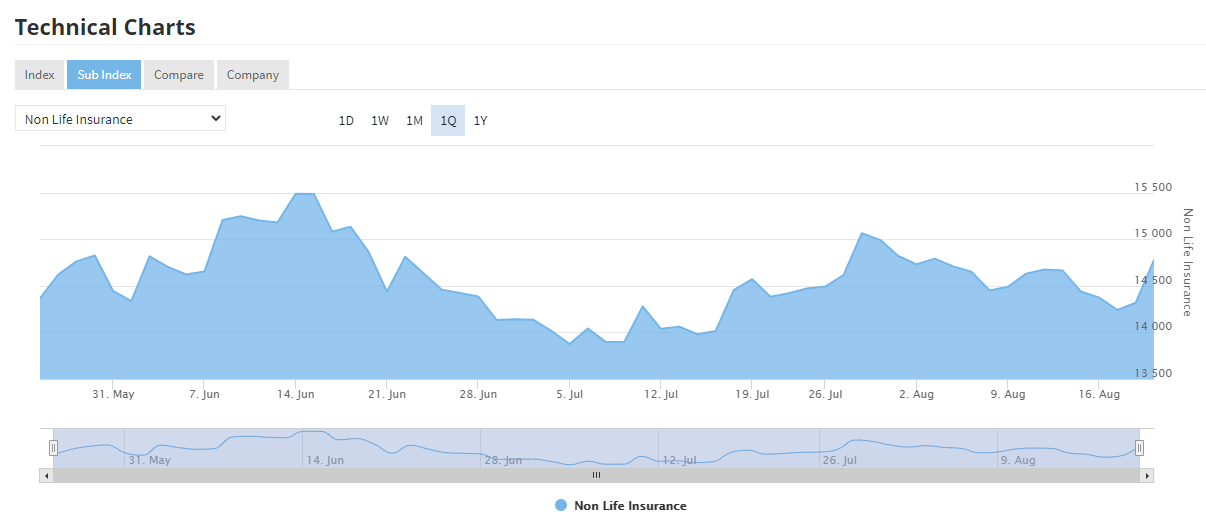Select the Sub Index tab
Screen dimensions: 1206x529
coord(104,75)
